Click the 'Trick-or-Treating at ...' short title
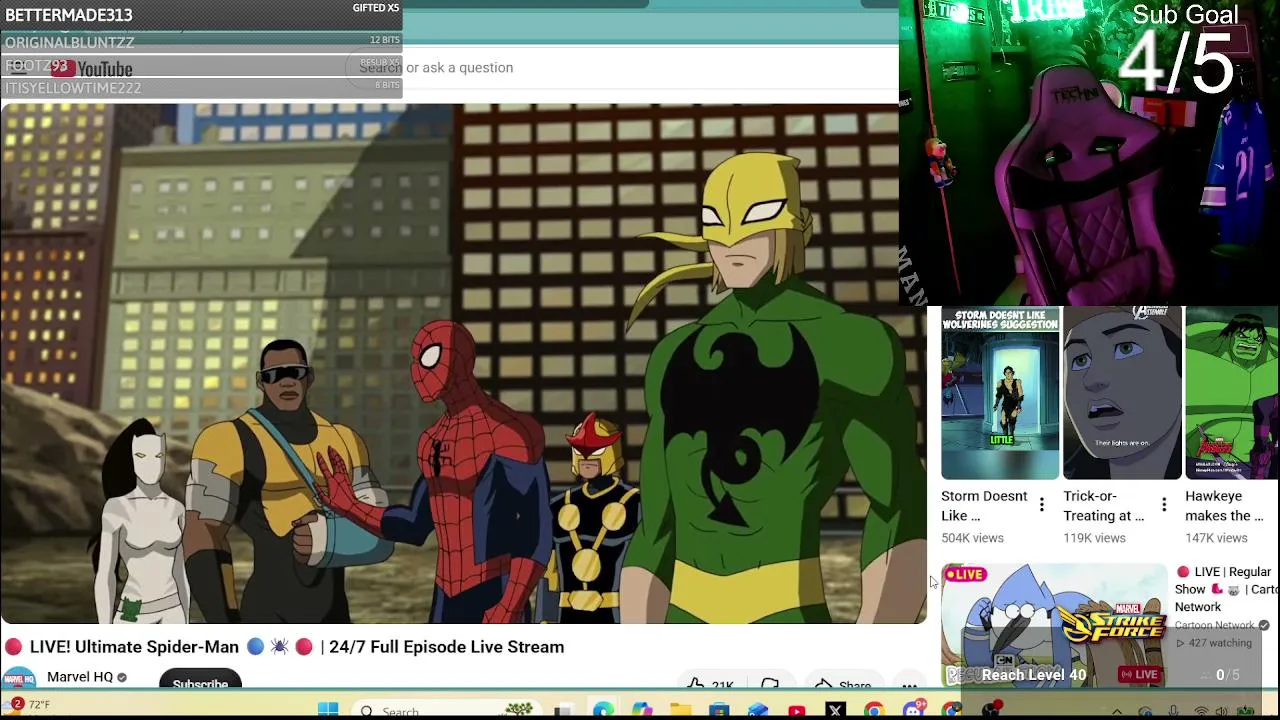The image size is (1280, 720). 1103,506
